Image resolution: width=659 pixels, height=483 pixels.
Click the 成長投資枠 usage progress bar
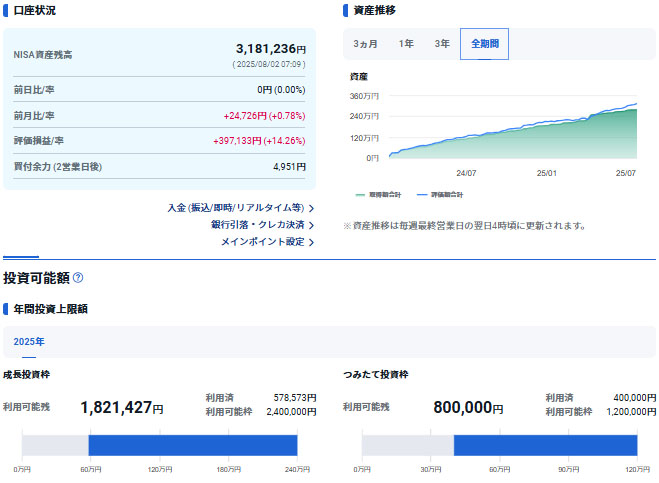coord(160,445)
